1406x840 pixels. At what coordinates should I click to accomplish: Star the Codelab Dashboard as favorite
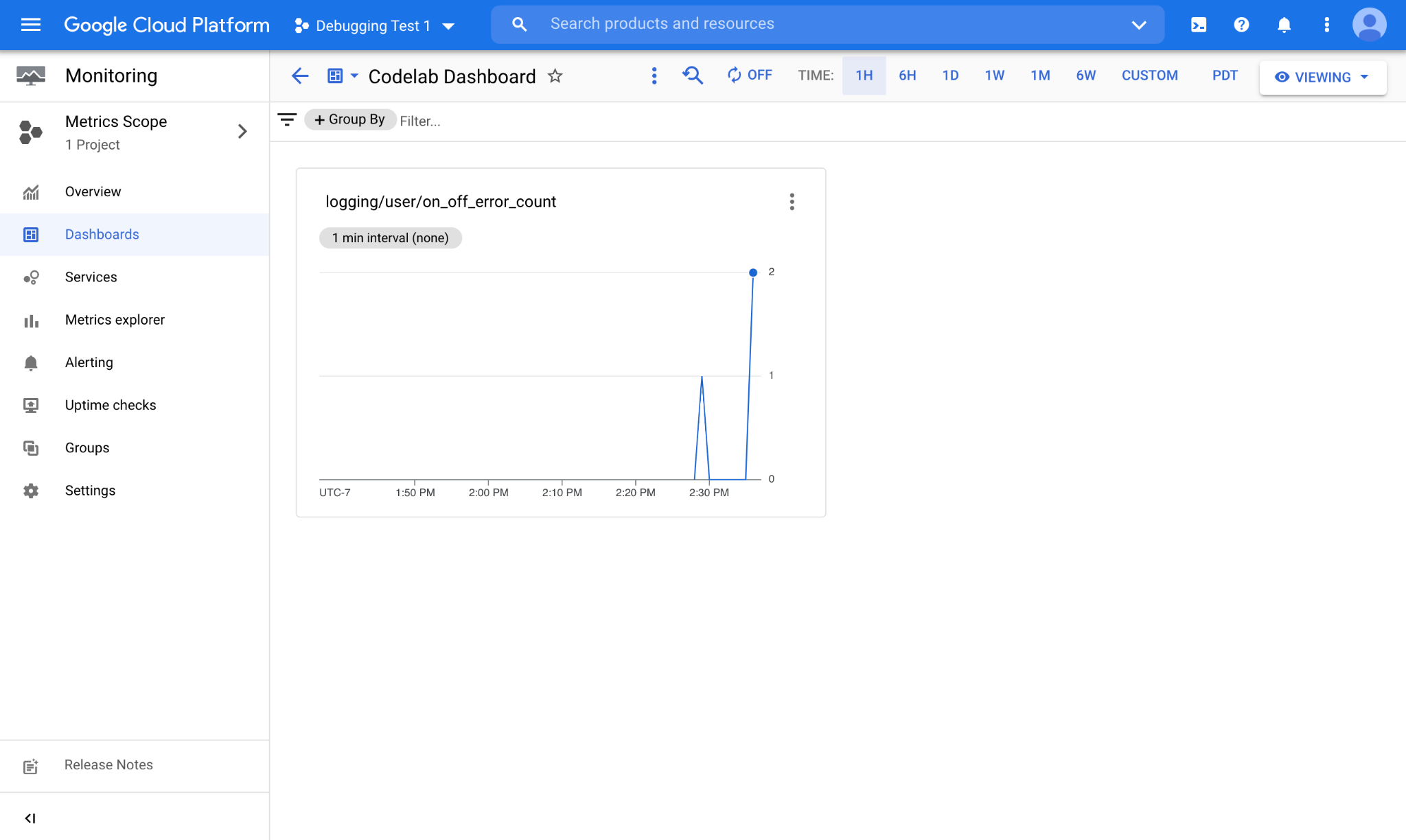tap(555, 76)
